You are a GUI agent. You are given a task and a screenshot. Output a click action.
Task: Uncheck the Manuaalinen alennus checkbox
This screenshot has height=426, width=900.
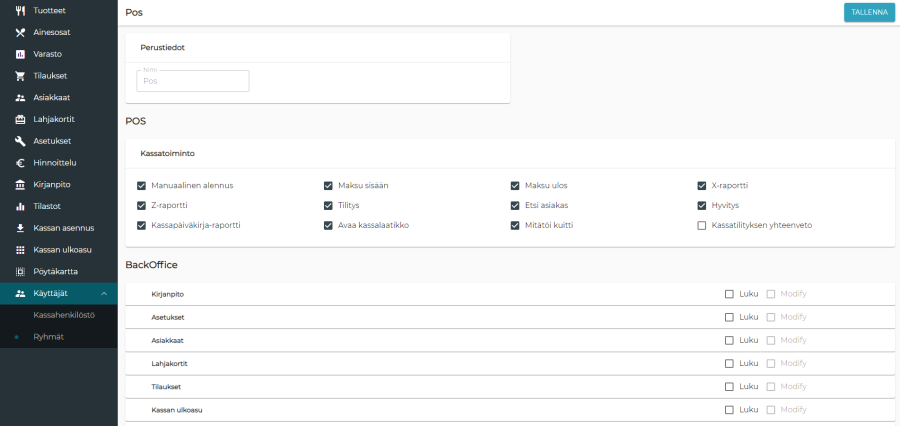click(x=142, y=186)
